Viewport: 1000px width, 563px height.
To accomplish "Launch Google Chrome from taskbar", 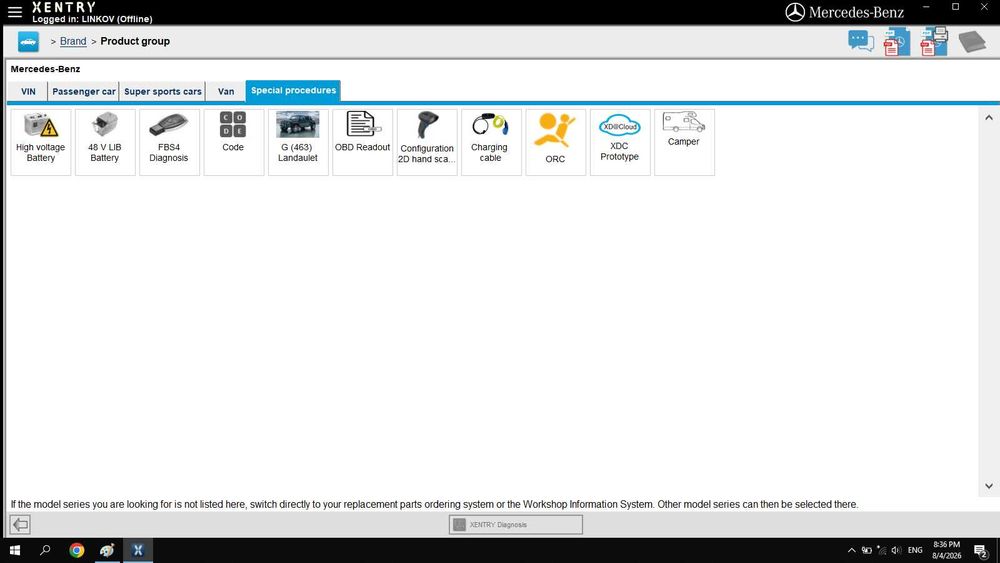I will [x=77, y=550].
